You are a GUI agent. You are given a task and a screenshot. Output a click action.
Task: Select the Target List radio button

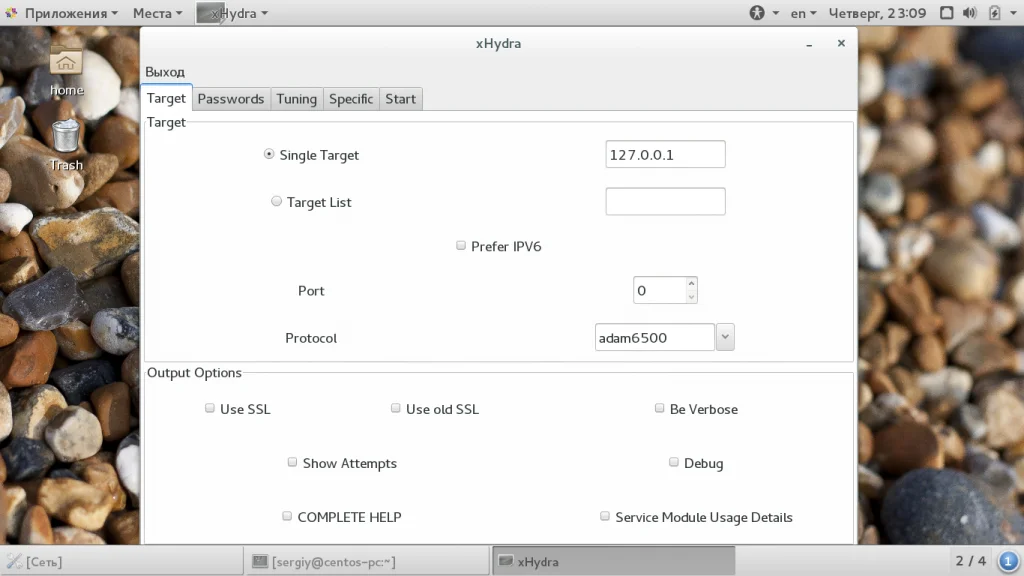click(276, 201)
